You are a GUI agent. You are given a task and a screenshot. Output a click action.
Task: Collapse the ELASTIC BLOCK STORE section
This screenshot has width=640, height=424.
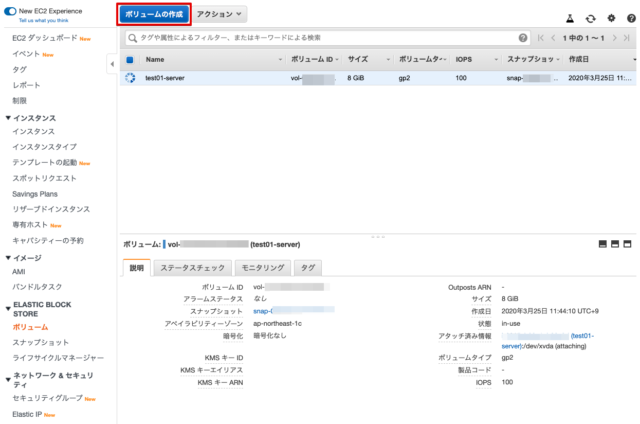tap(8, 309)
